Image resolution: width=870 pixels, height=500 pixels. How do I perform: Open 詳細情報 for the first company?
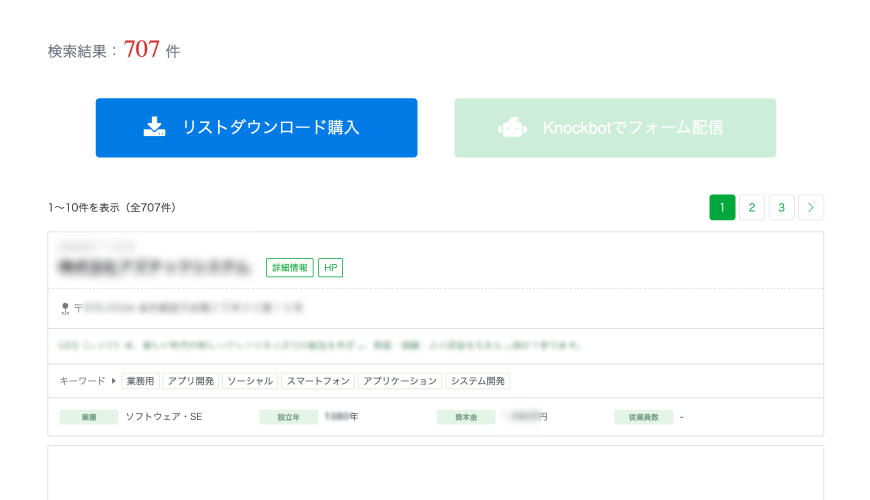pos(290,267)
